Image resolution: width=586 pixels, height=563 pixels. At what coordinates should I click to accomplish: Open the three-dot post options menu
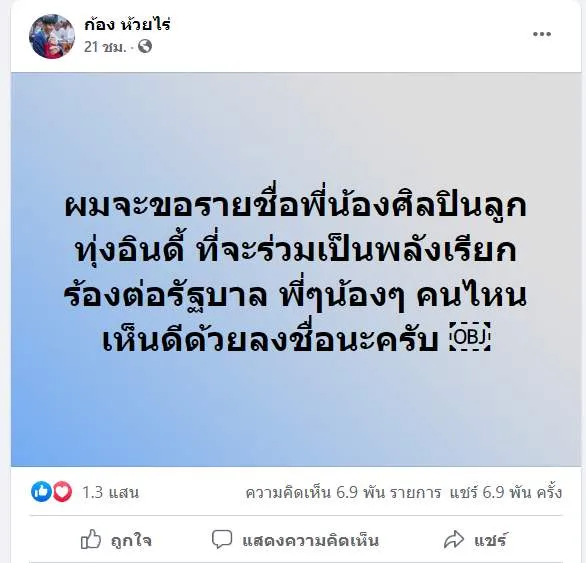(x=542, y=34)
